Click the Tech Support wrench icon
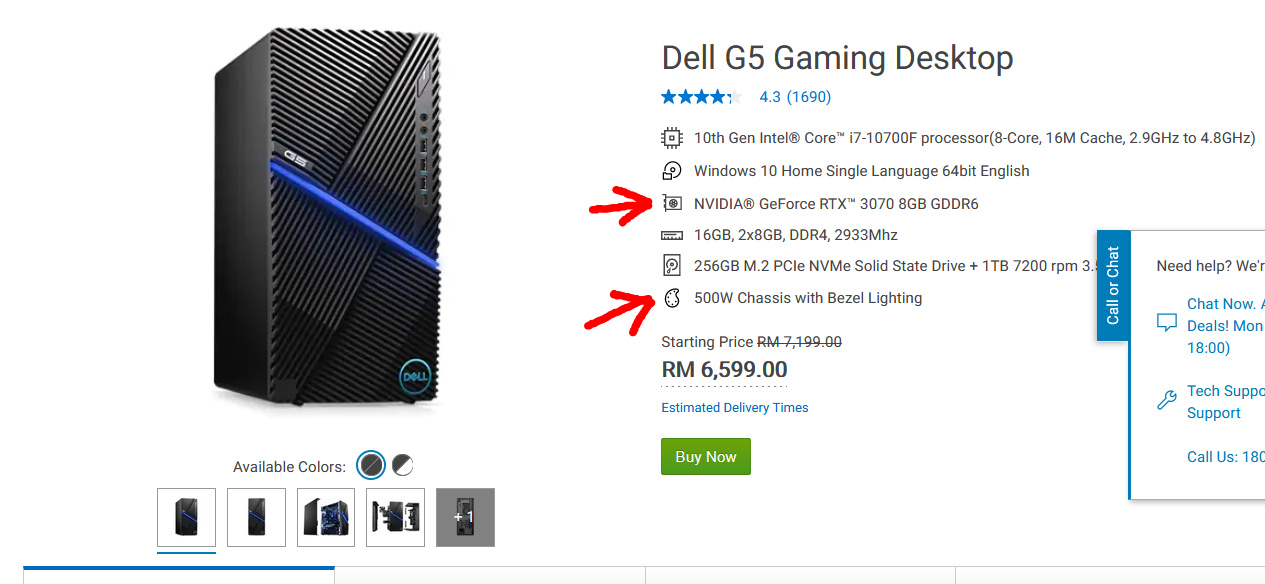Screen dimensions: 1265x584 point(1166,401)
